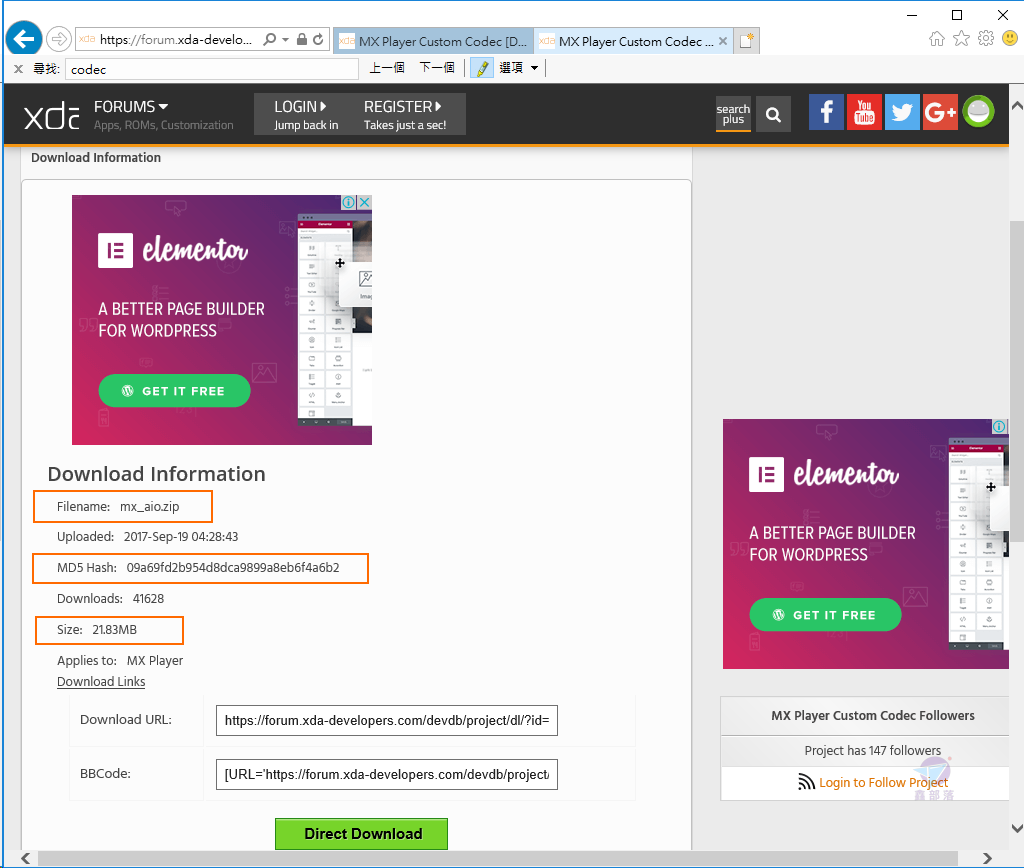Click the browser Back arrow button
Viewport: 1024px width, 868px height.
coord(24,39)
